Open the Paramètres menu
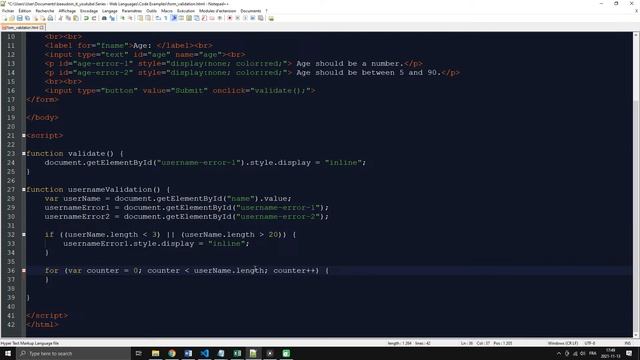The image size is (640, 360). (x=132, y=11)
